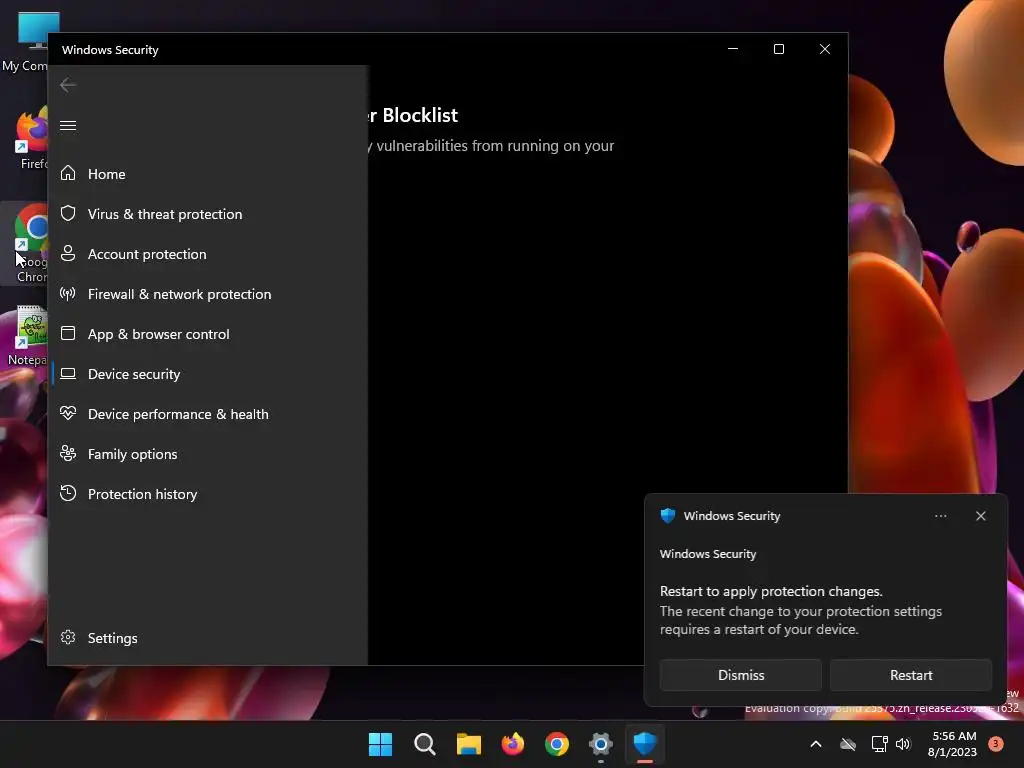
Task: Open notification options ellipsis menu
Action: pos(940,516)
